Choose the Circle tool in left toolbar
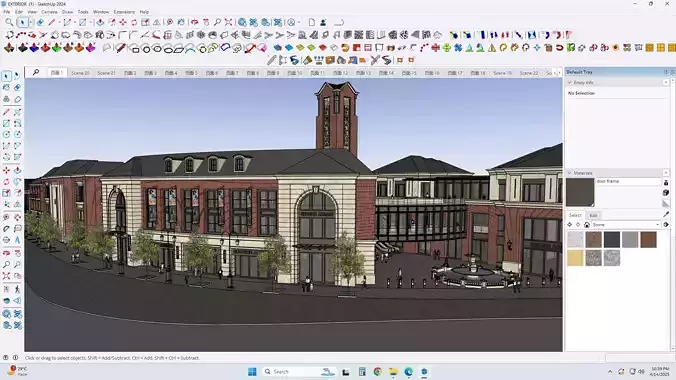The width and height of the screenshot is (676, 380). point(6,135)
